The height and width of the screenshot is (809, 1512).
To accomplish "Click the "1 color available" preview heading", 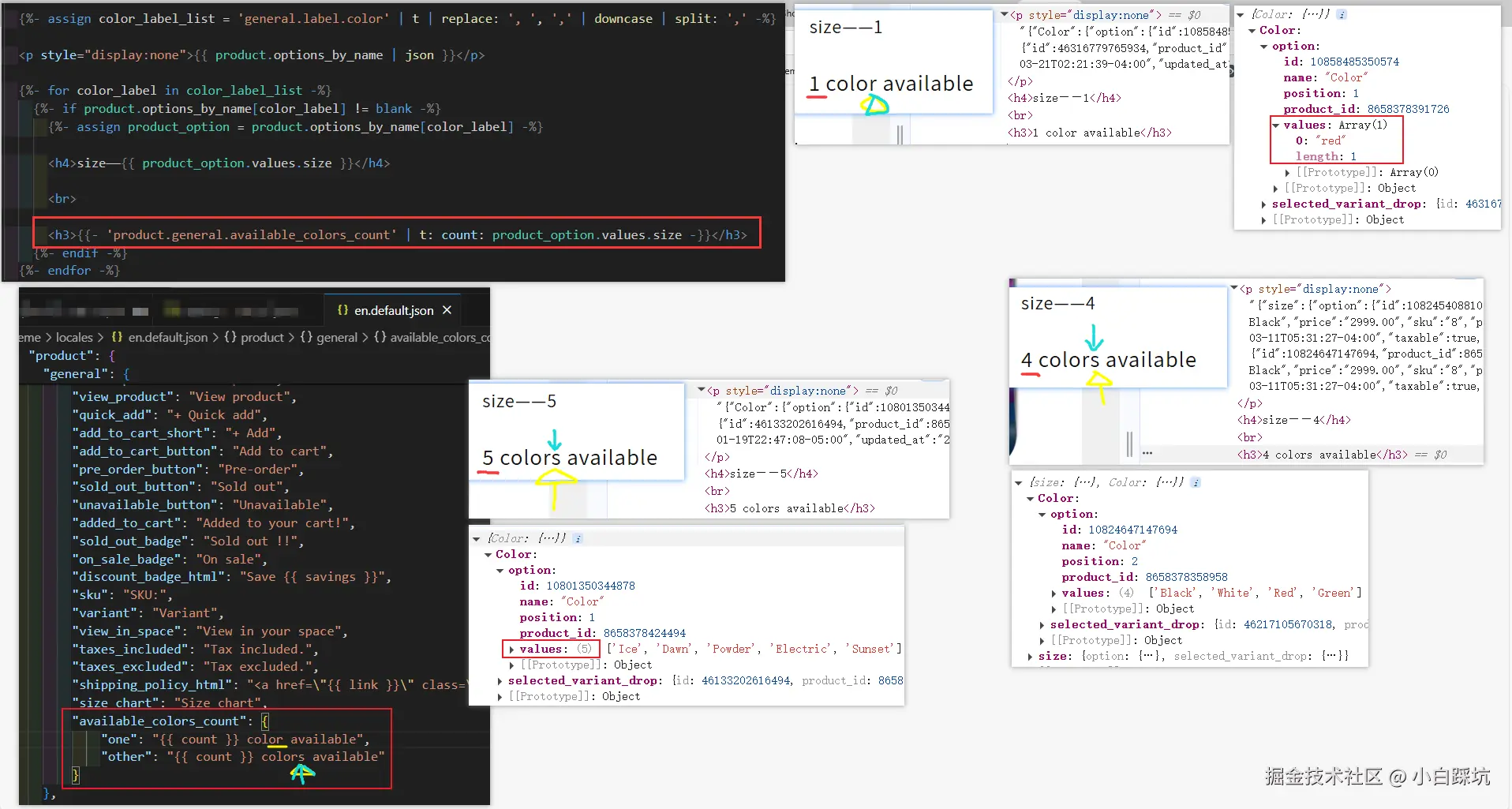I will (x=892, y=84).
